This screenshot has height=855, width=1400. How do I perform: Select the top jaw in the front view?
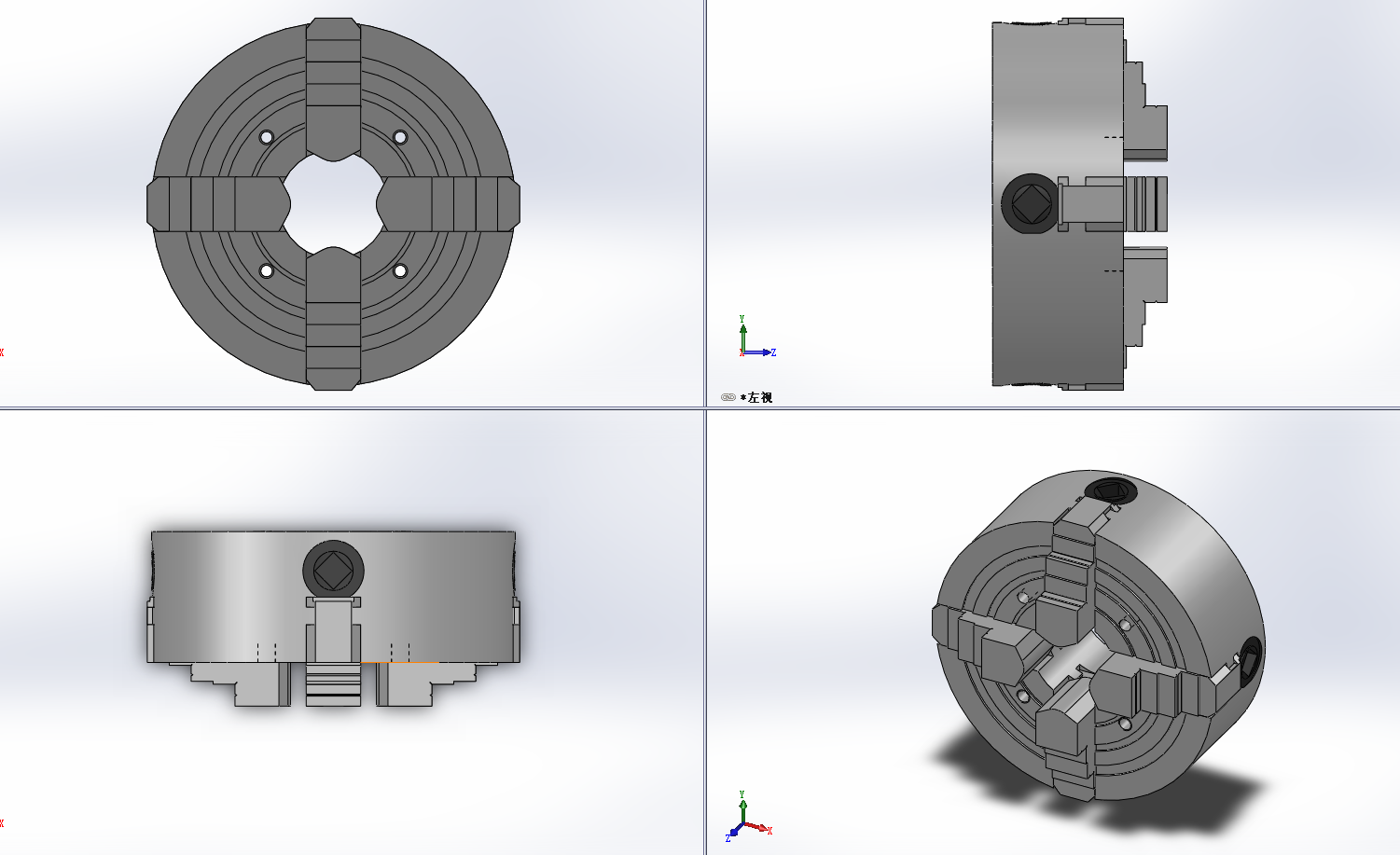tap(334, 89)
